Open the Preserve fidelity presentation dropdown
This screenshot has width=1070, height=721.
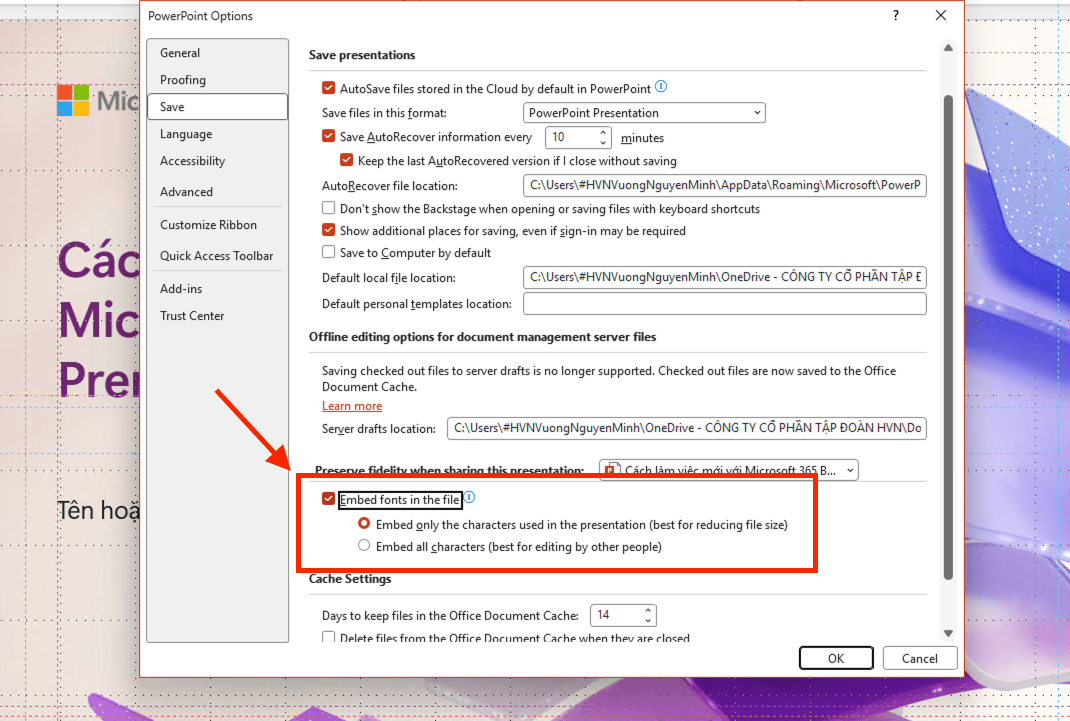[x=729, y=470]
